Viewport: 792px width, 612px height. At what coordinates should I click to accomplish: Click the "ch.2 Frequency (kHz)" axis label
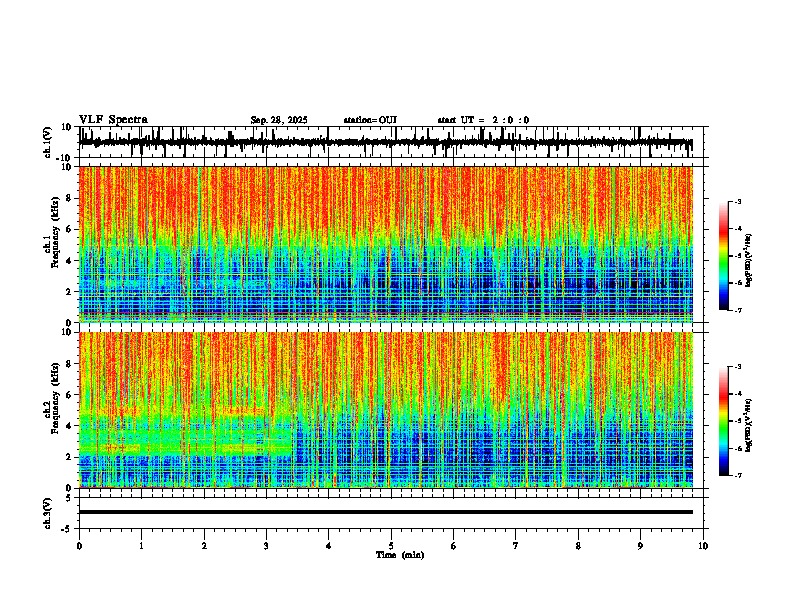pyautogui.click(x=52, y=397)
